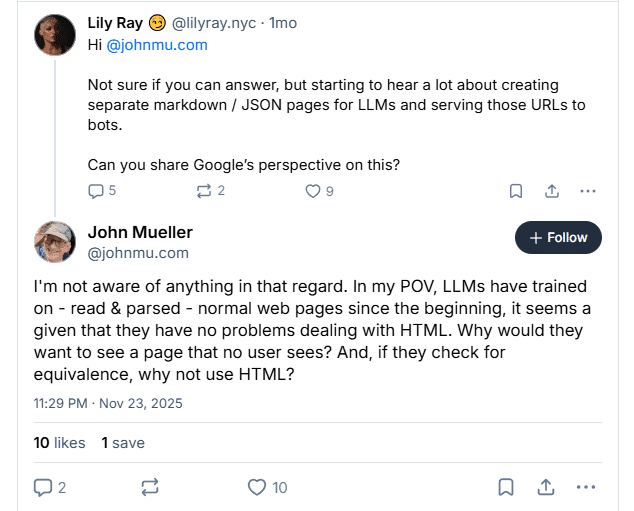Open more options on John Mueller's post
The image size is (634, 511).
[588, 487]
